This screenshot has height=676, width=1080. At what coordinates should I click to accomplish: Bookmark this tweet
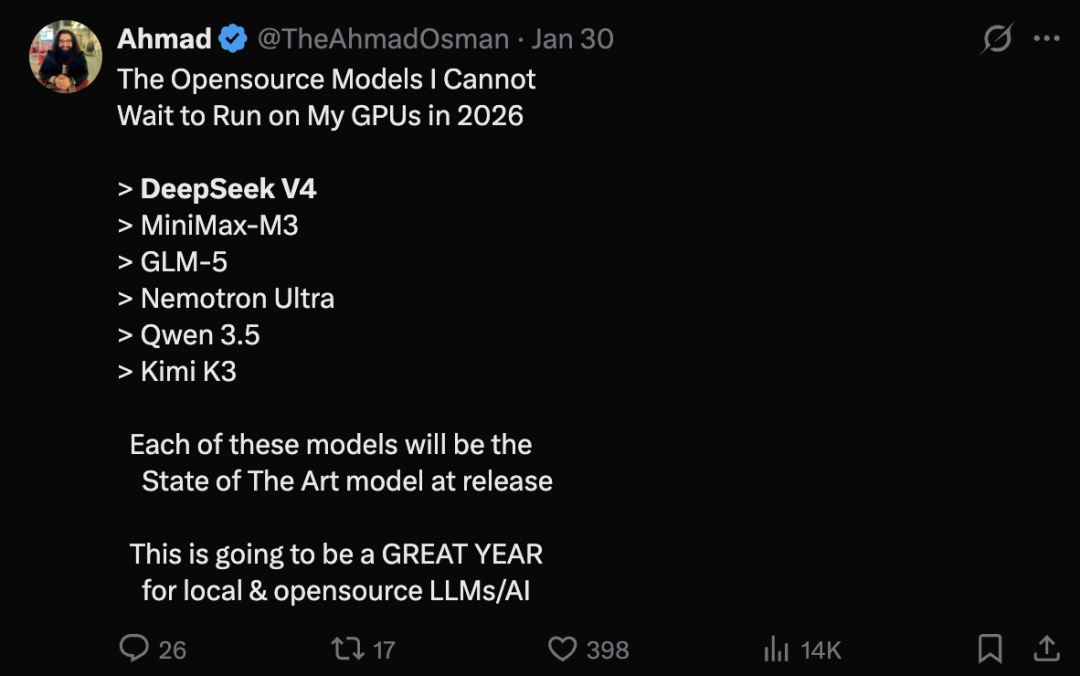pyautogui.click(x=990, y=649)
